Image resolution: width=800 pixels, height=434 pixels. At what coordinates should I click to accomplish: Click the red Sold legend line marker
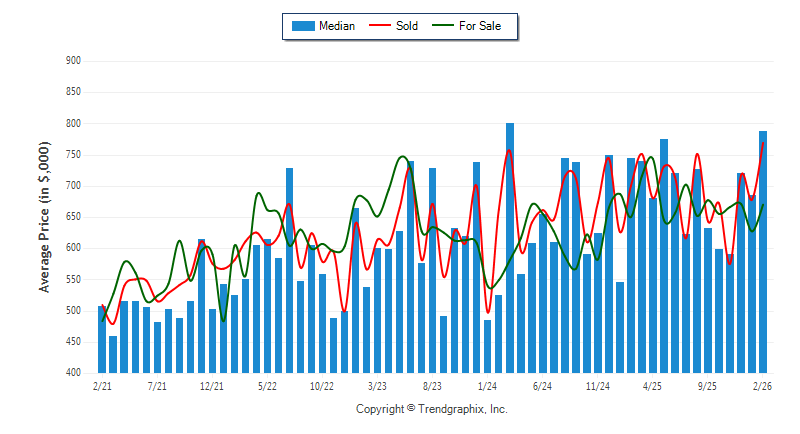(x=381, y=26)
